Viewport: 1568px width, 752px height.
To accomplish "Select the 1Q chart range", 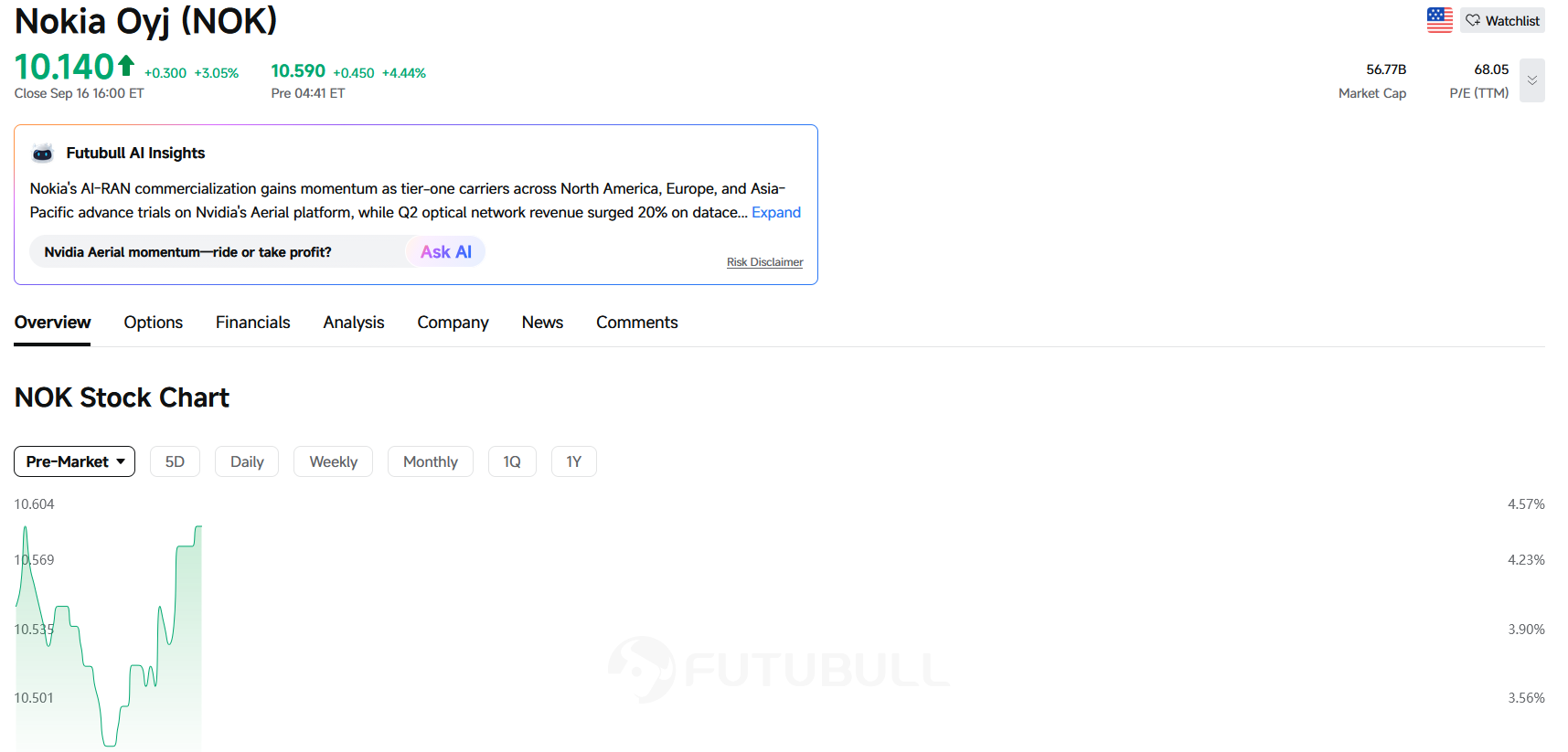I will [512, 461].
